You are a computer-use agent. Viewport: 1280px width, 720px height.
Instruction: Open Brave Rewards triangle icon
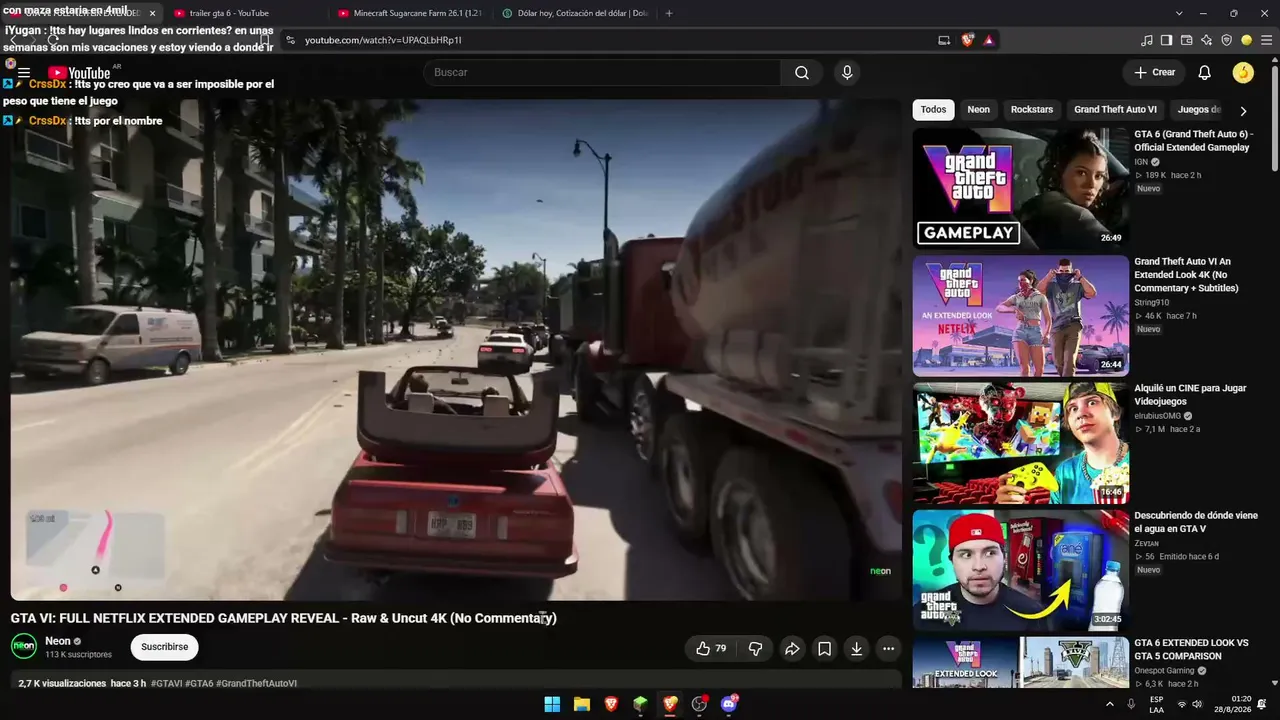pos(989,40)
